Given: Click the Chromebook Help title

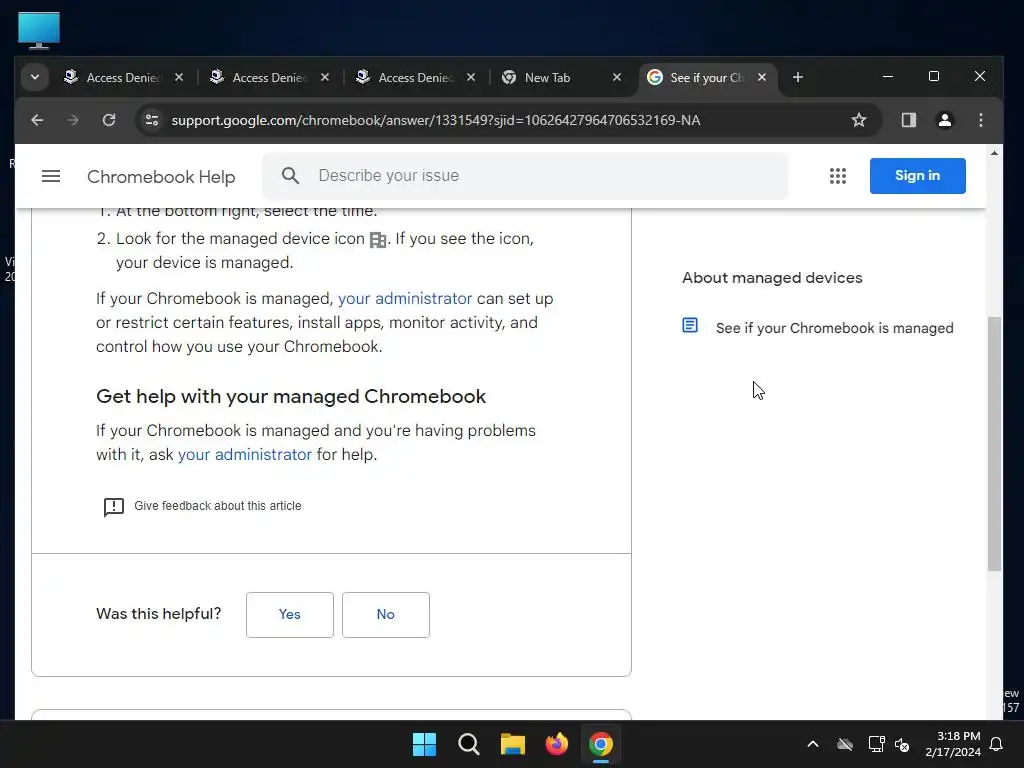Looking at the screenshot, I should (x=161, y=177).
